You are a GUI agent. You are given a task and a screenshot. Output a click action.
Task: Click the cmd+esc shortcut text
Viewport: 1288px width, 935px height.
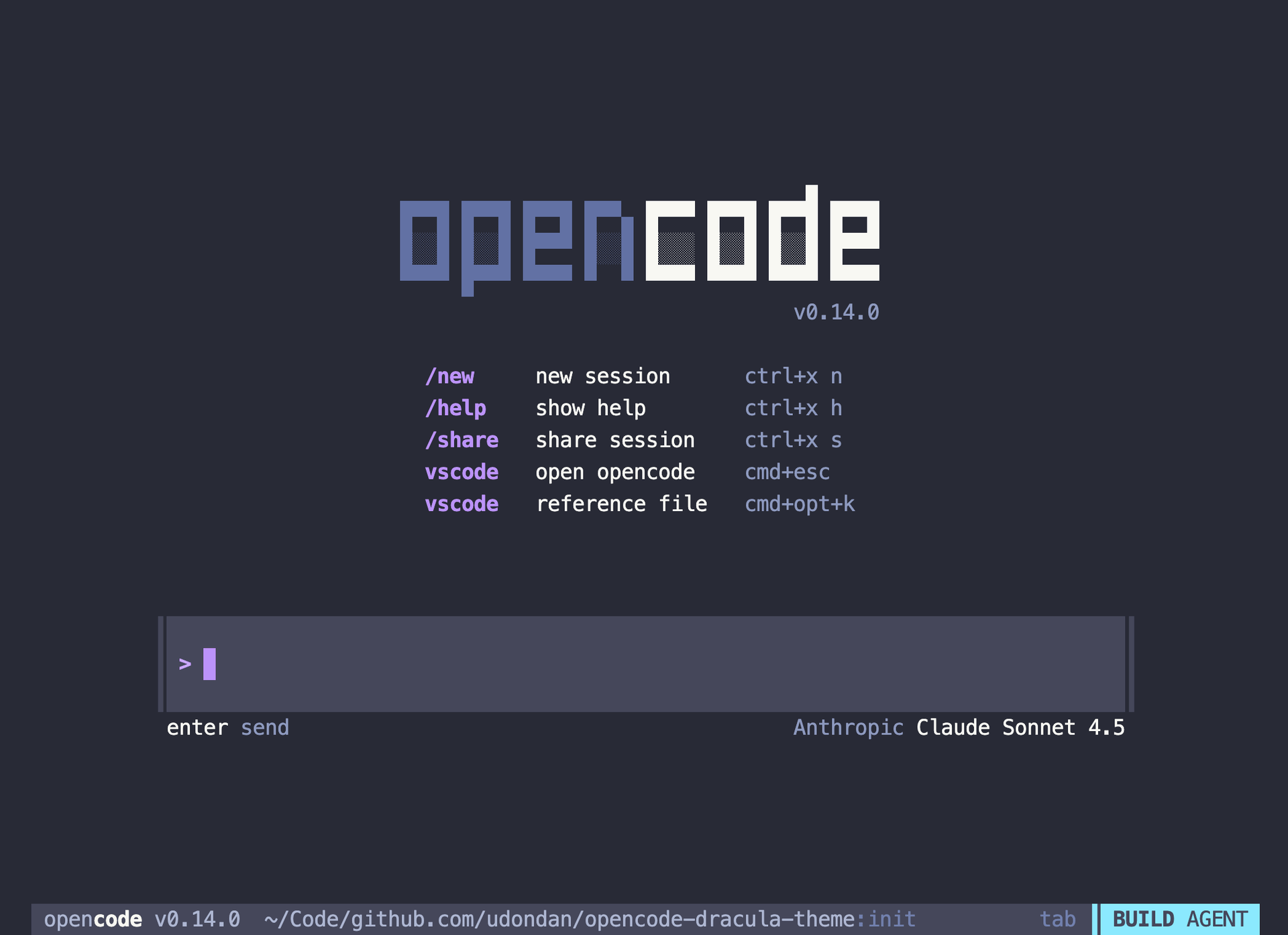click(787, 472)
